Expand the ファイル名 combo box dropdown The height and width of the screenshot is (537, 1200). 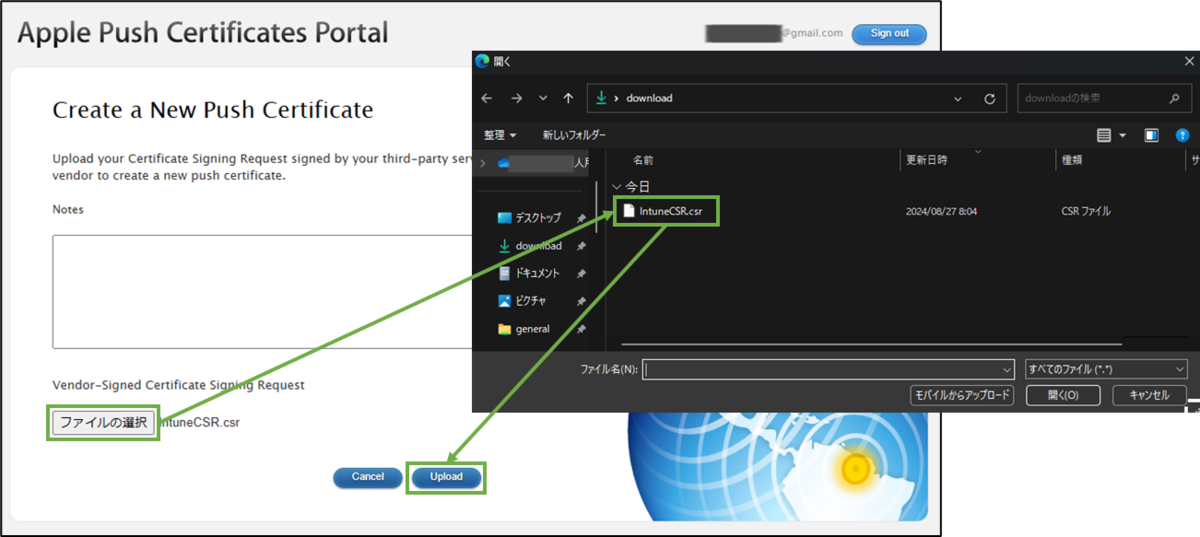tap(1007, 369)
